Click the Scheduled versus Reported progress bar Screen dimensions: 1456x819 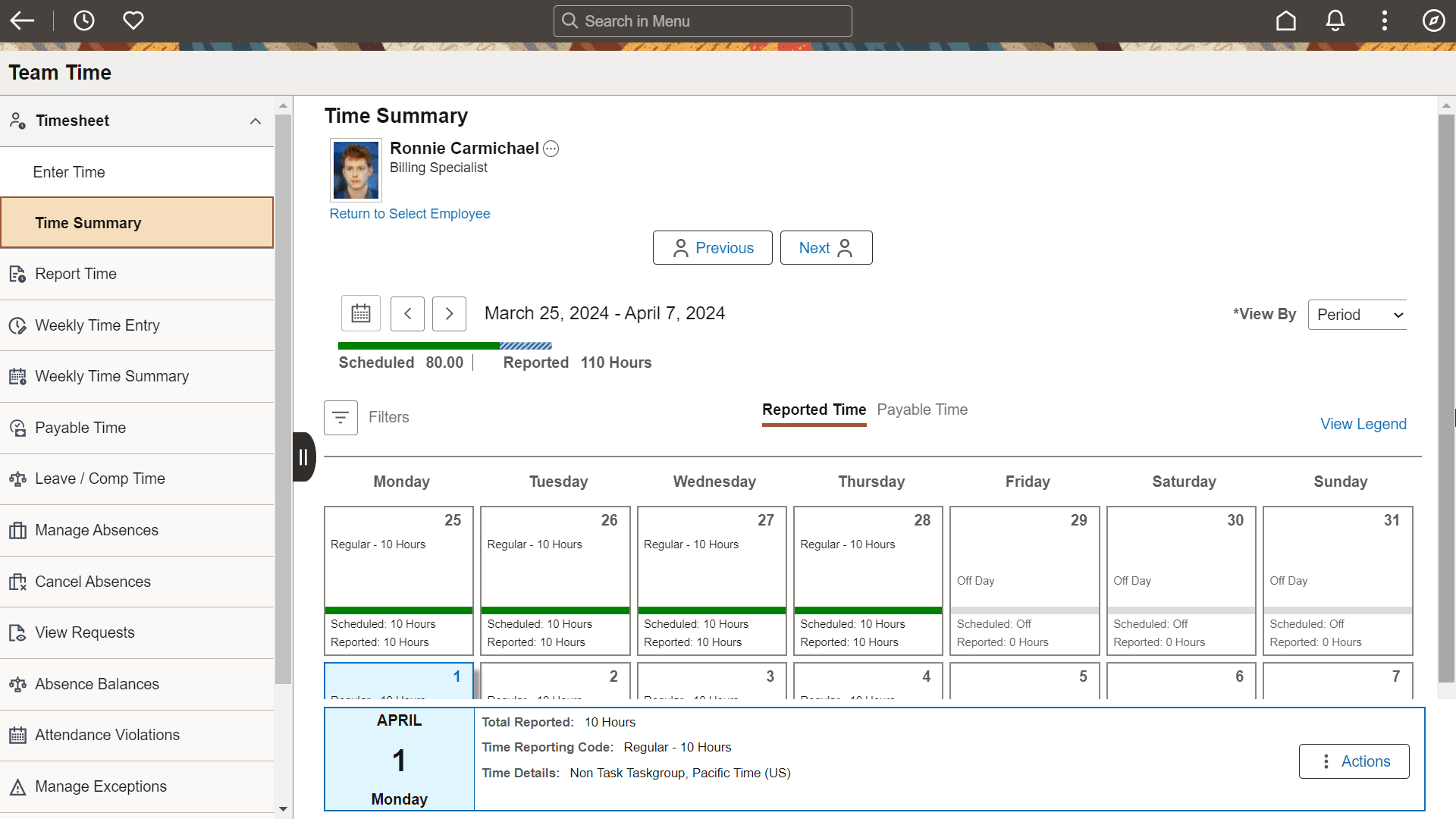(x=445, y=345)
